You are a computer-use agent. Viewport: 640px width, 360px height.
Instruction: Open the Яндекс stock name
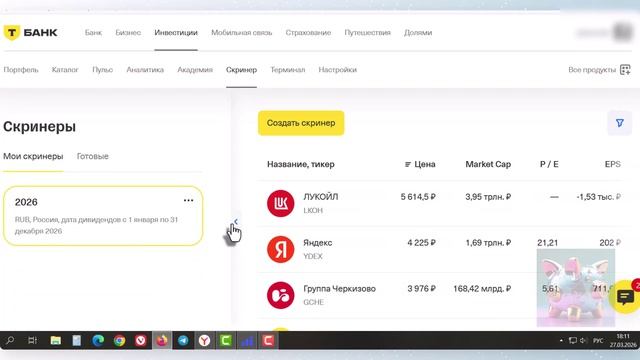click(x=318, y=243)
